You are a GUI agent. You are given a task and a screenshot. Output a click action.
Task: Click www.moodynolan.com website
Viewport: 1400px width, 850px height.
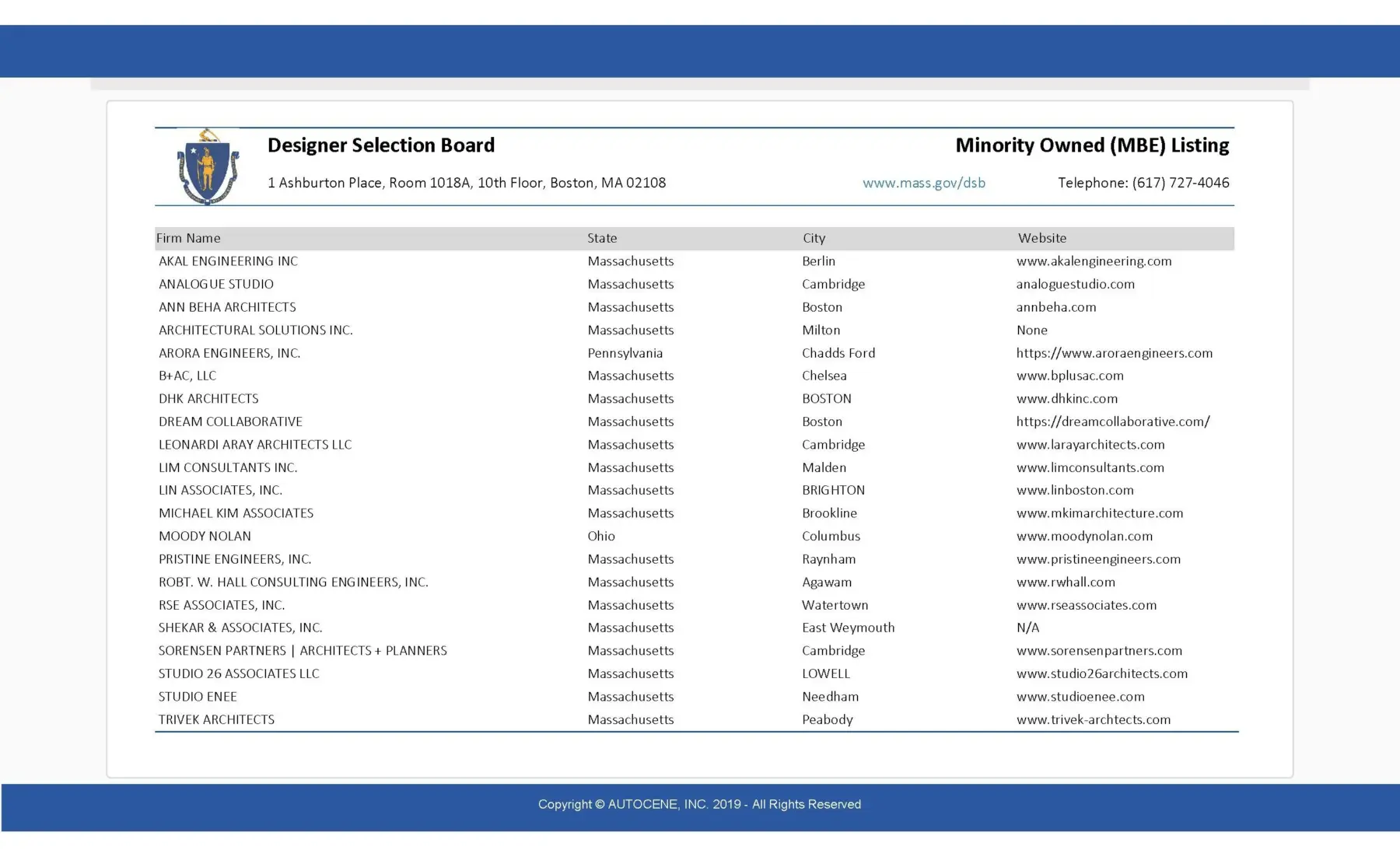[1084, 536]
